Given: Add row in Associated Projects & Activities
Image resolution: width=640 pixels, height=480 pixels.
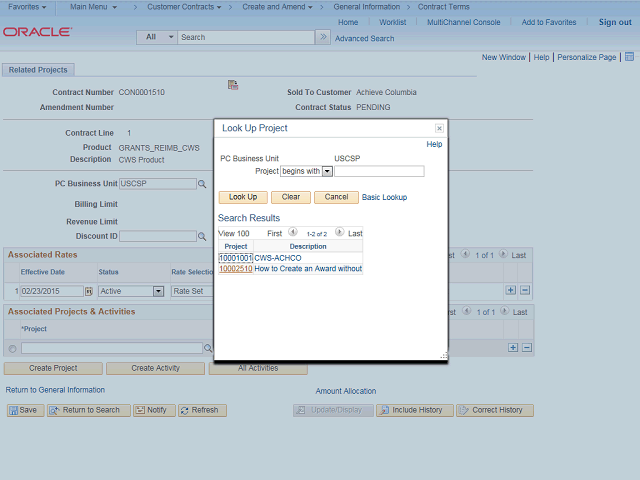Looking at the screenshot, I should coord(513,348).
